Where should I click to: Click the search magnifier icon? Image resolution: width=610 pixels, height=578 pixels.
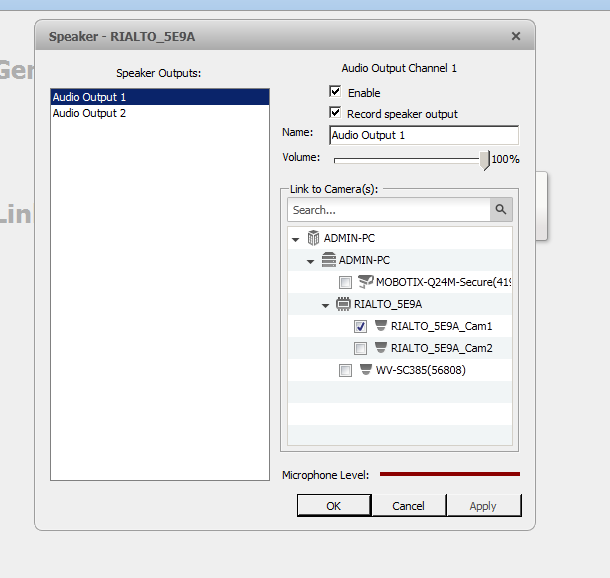[501, 210]
